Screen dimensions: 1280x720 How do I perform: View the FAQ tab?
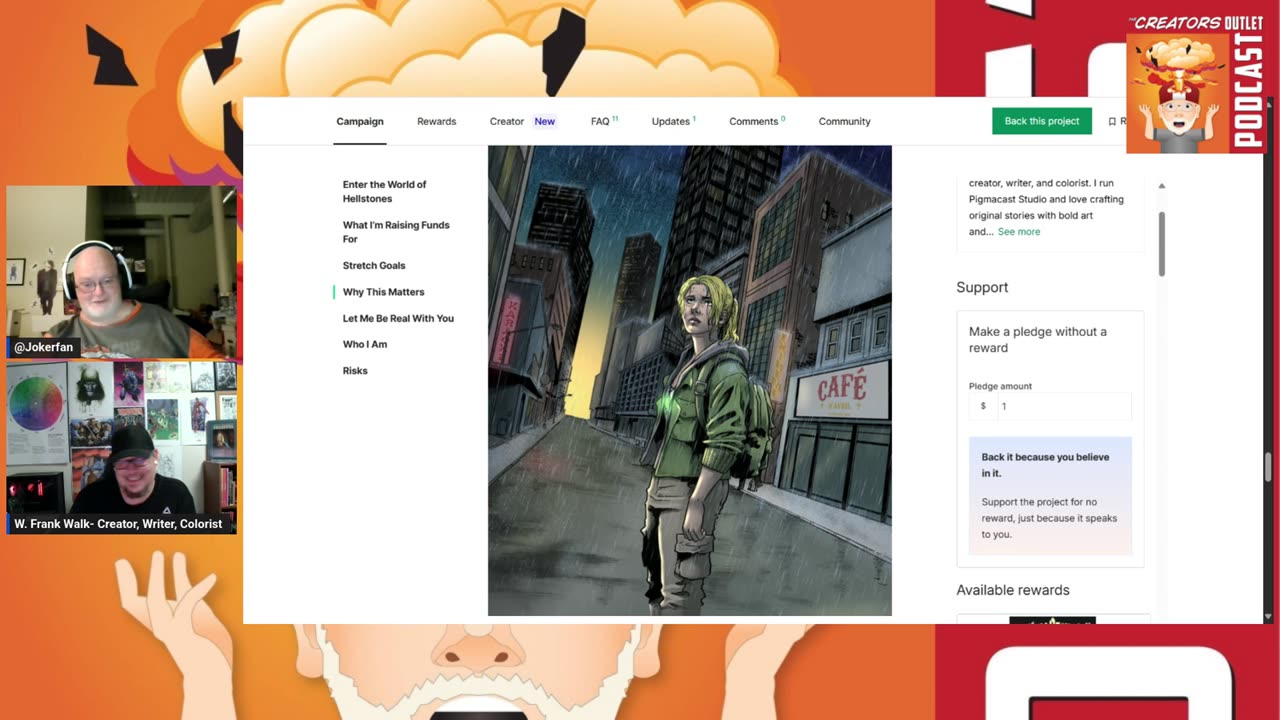604,121
